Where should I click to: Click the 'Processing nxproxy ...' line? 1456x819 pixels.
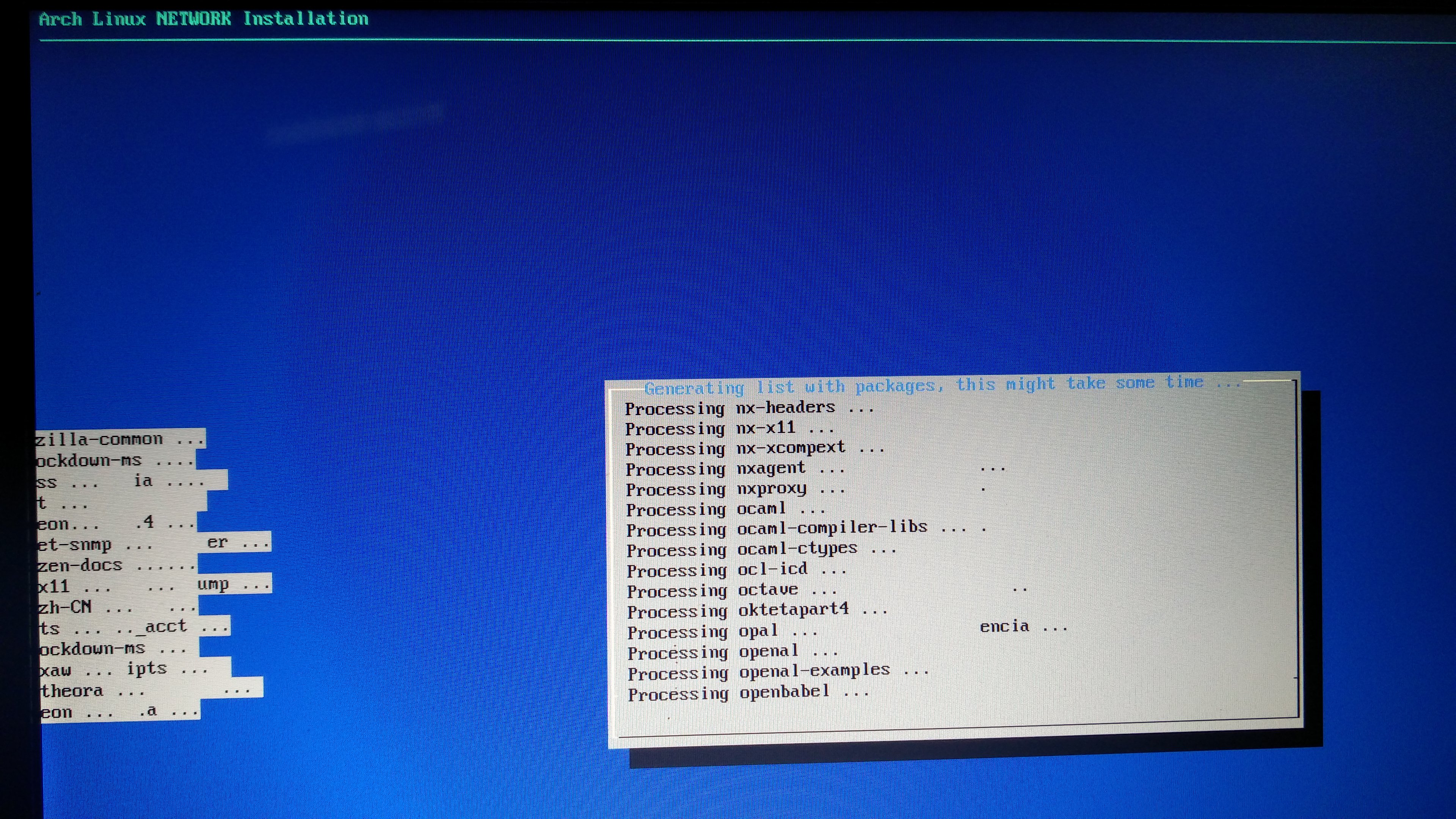point(736,490)
